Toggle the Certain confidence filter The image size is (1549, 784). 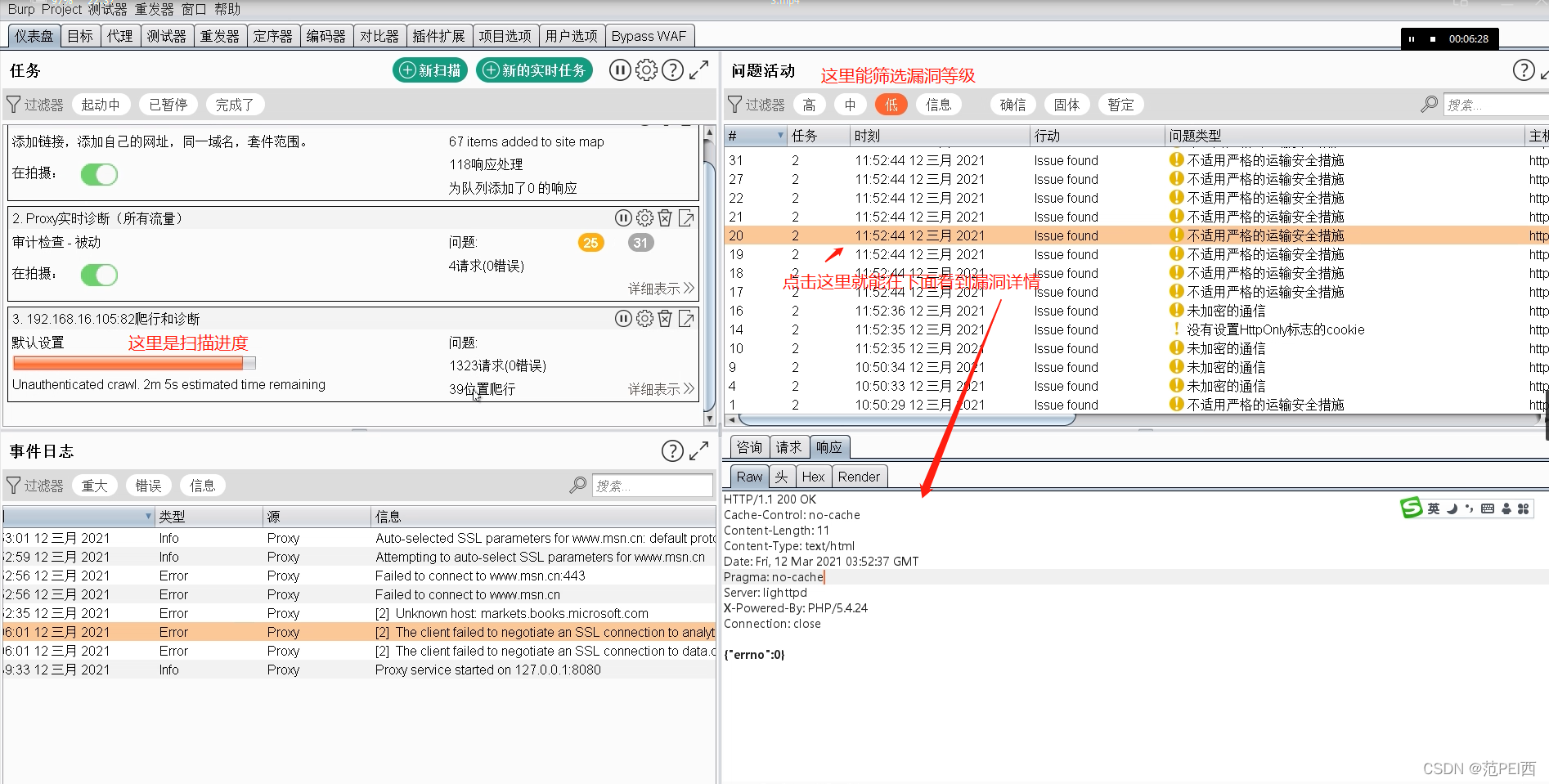(1013, 105)
